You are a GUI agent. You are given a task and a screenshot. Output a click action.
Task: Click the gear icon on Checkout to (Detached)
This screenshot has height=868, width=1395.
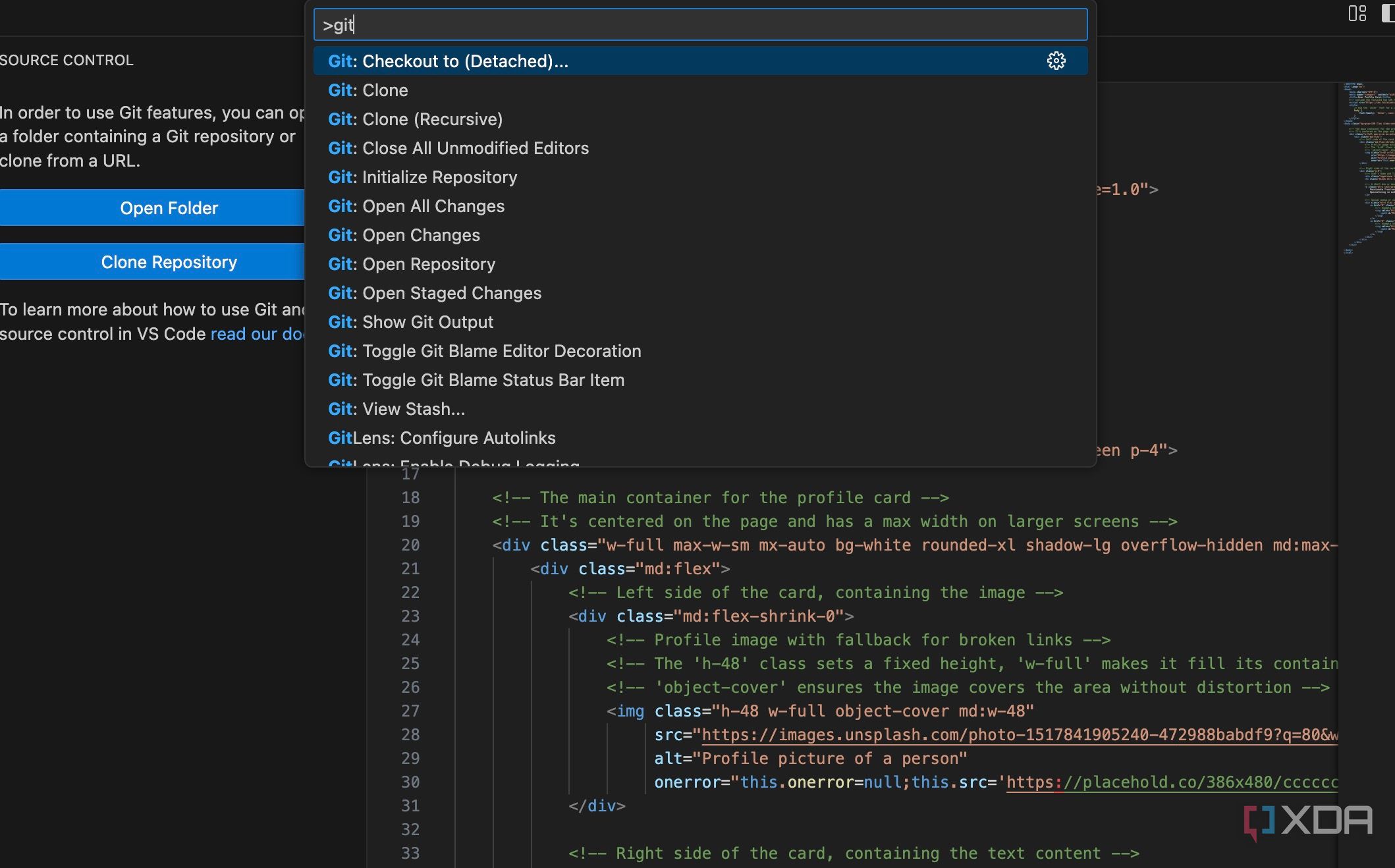coord(1056,61)
